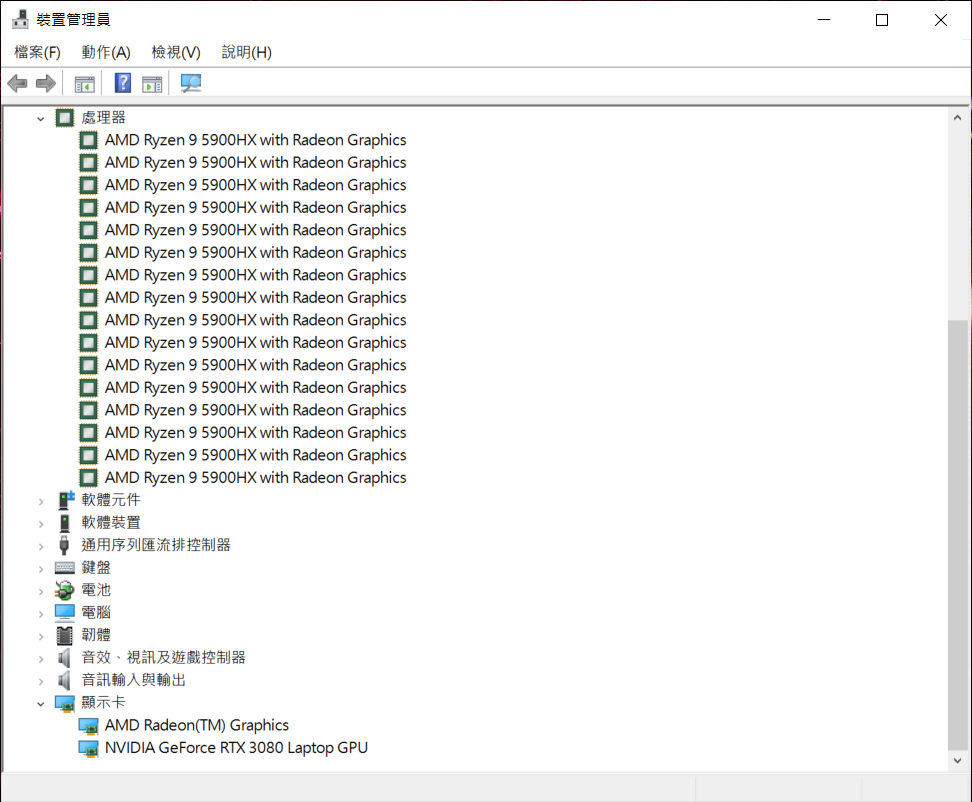Collapse the 處理器 processors category

tap(41, 118)
